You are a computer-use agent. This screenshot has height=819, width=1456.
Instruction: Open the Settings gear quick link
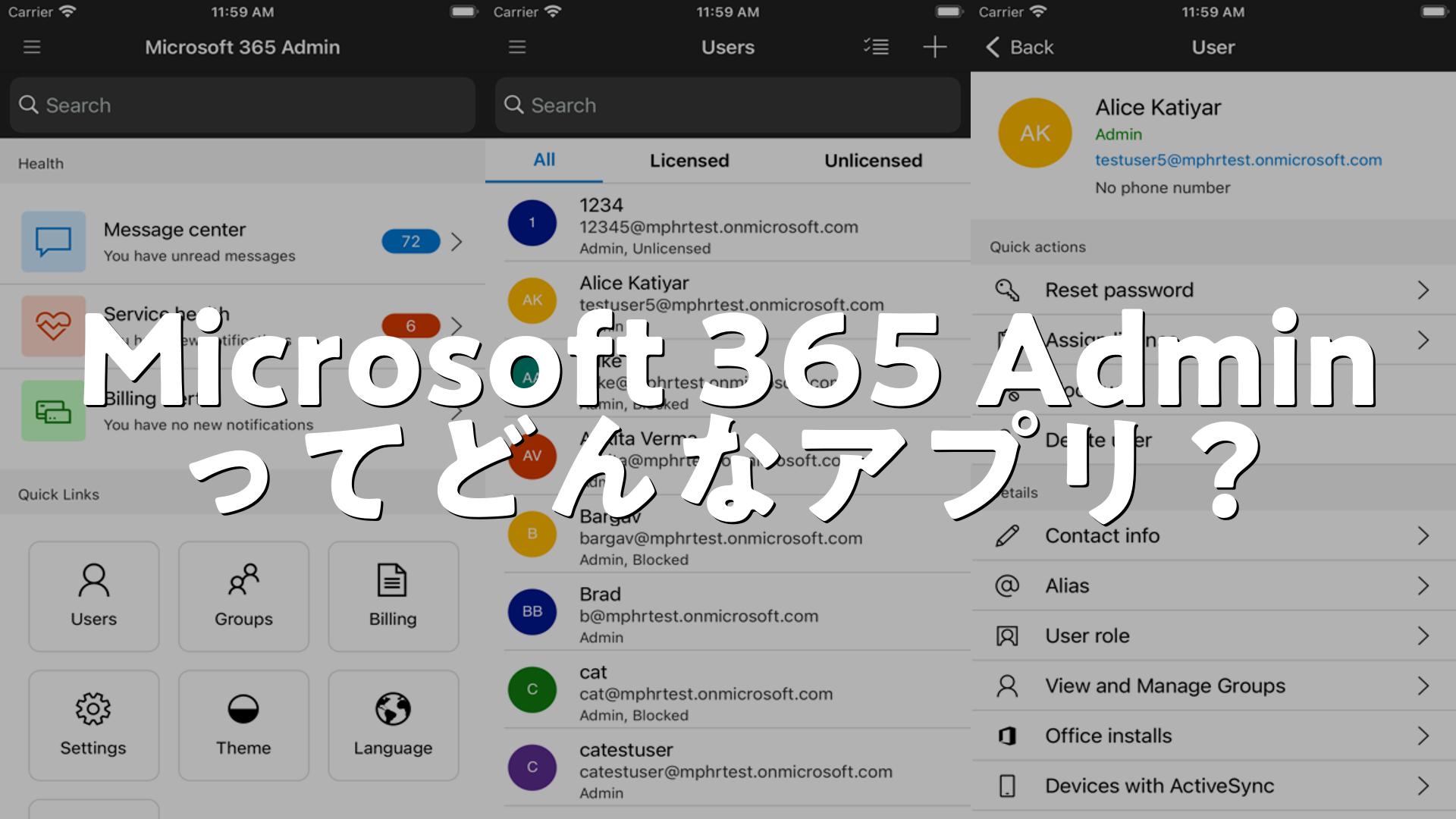94,725
